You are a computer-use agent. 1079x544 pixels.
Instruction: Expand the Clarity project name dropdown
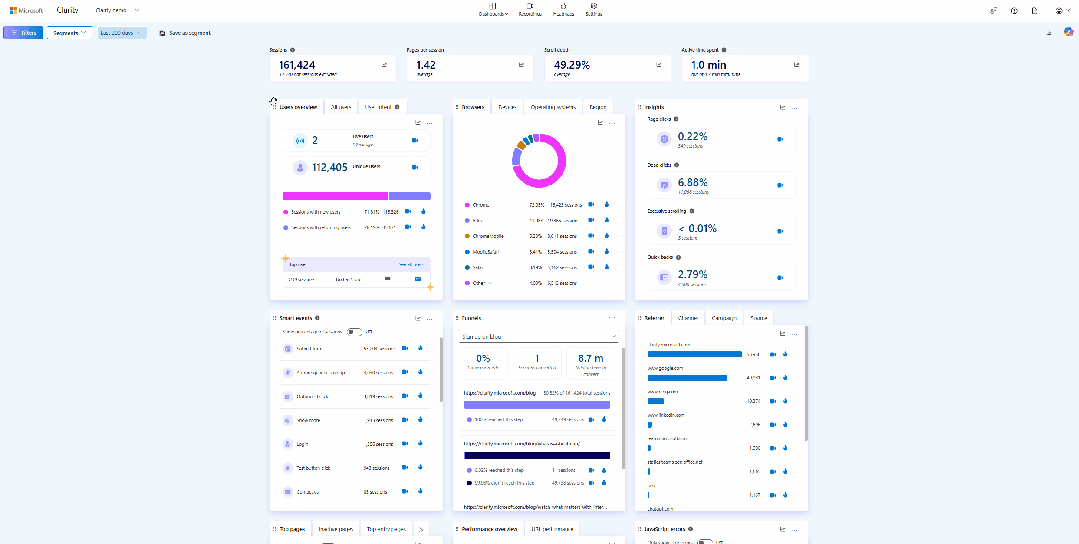[117, 10]
